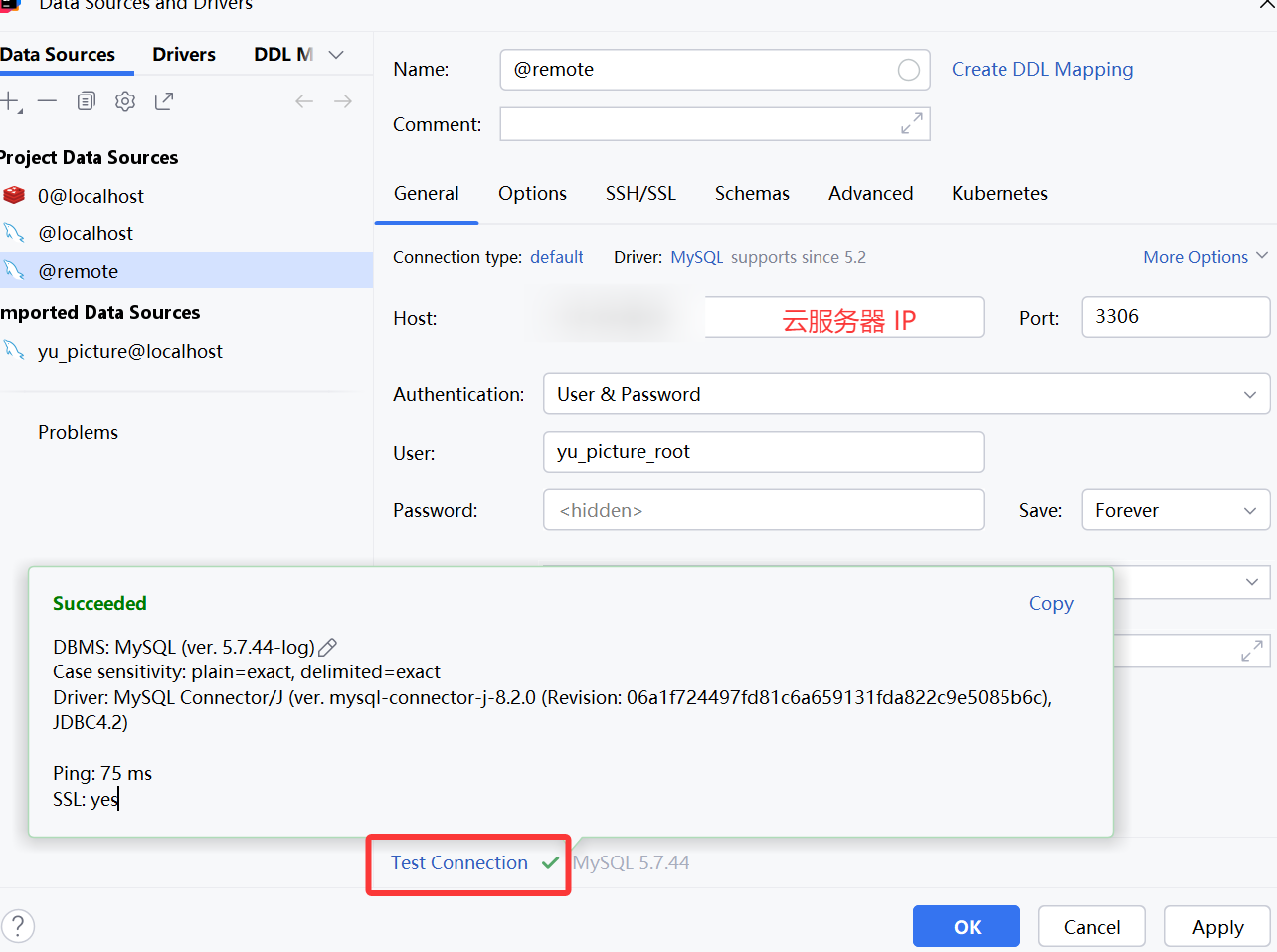1277x952 pixels.
Task: Open the Save password Forever dropdown
Action: [1175, 510]
